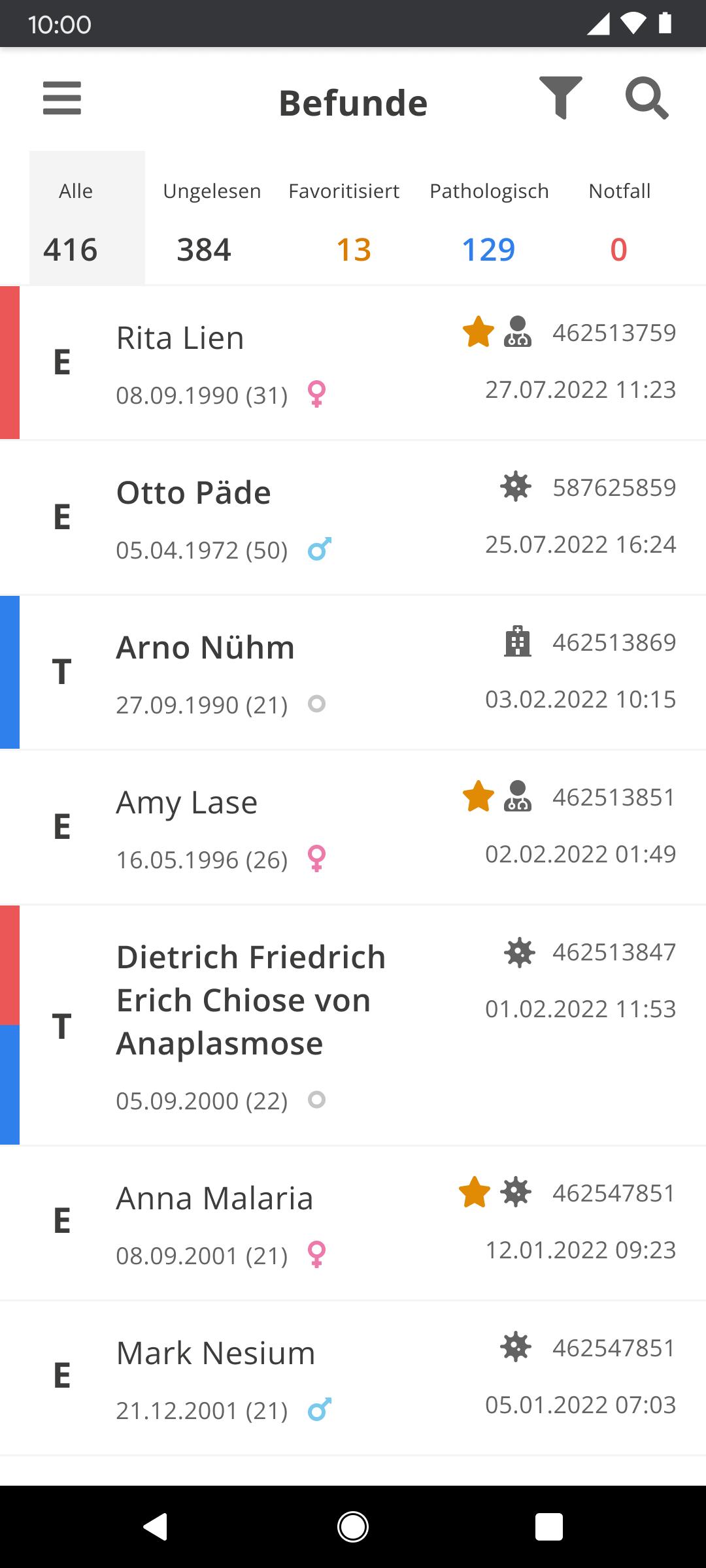Tap the search magnifier icon
The width and height of the screenshot is (706, 1568).
point(647,99)
